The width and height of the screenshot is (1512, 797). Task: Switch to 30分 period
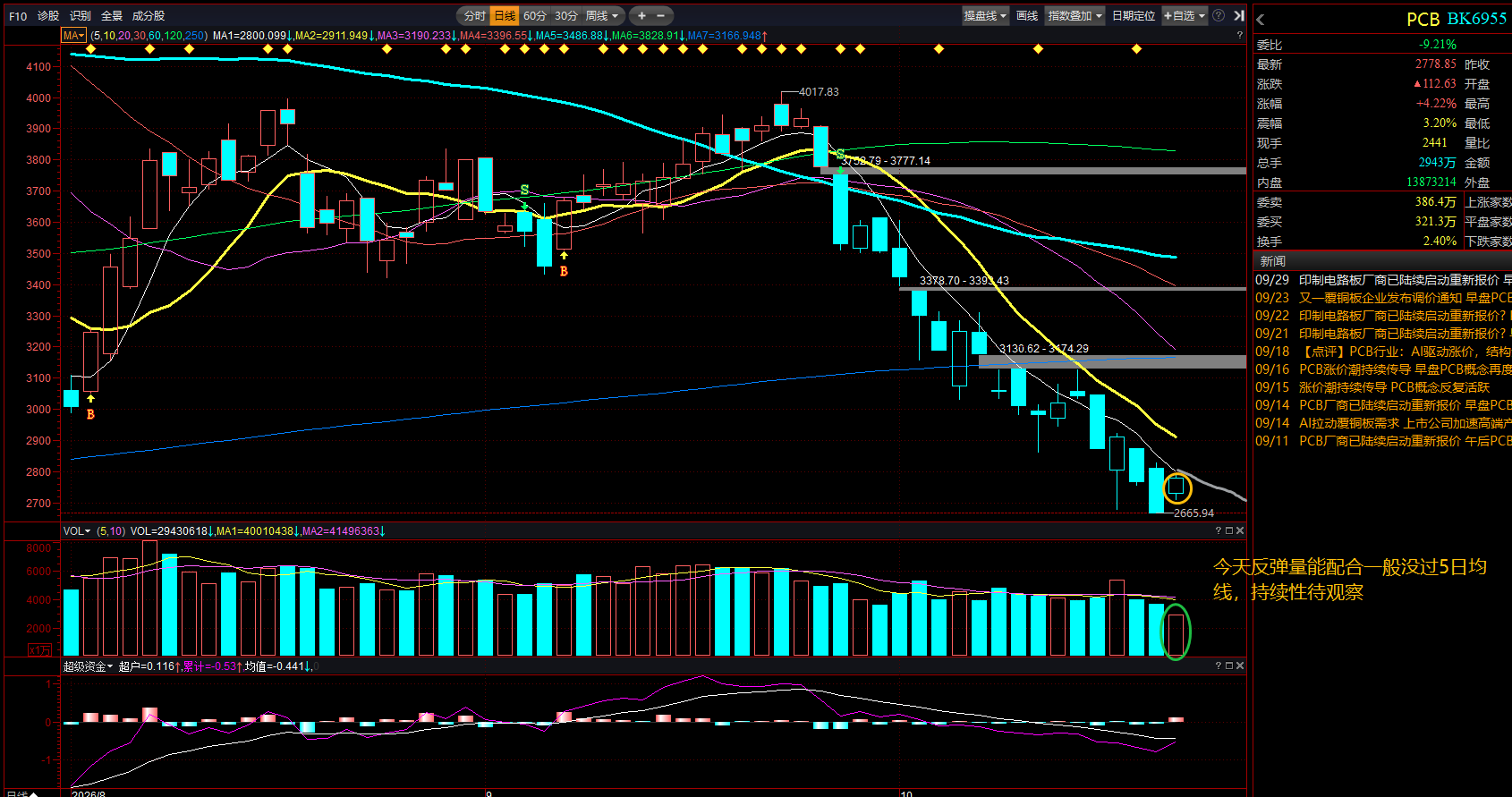[565, 16]
